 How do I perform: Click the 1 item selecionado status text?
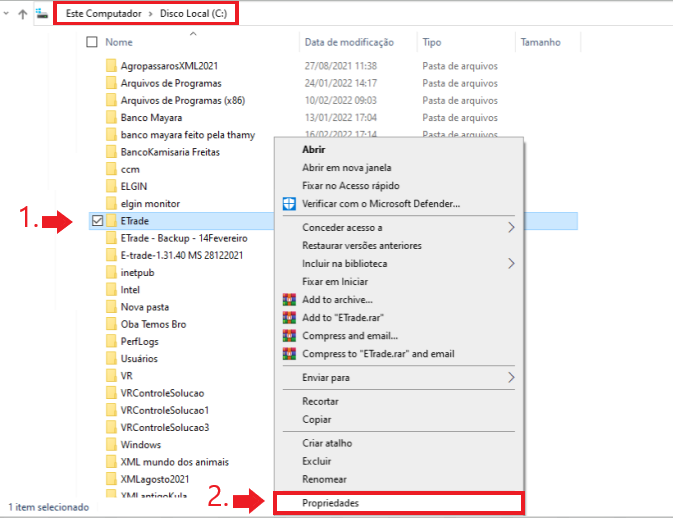pyautogui.click(x=48, y=507)
